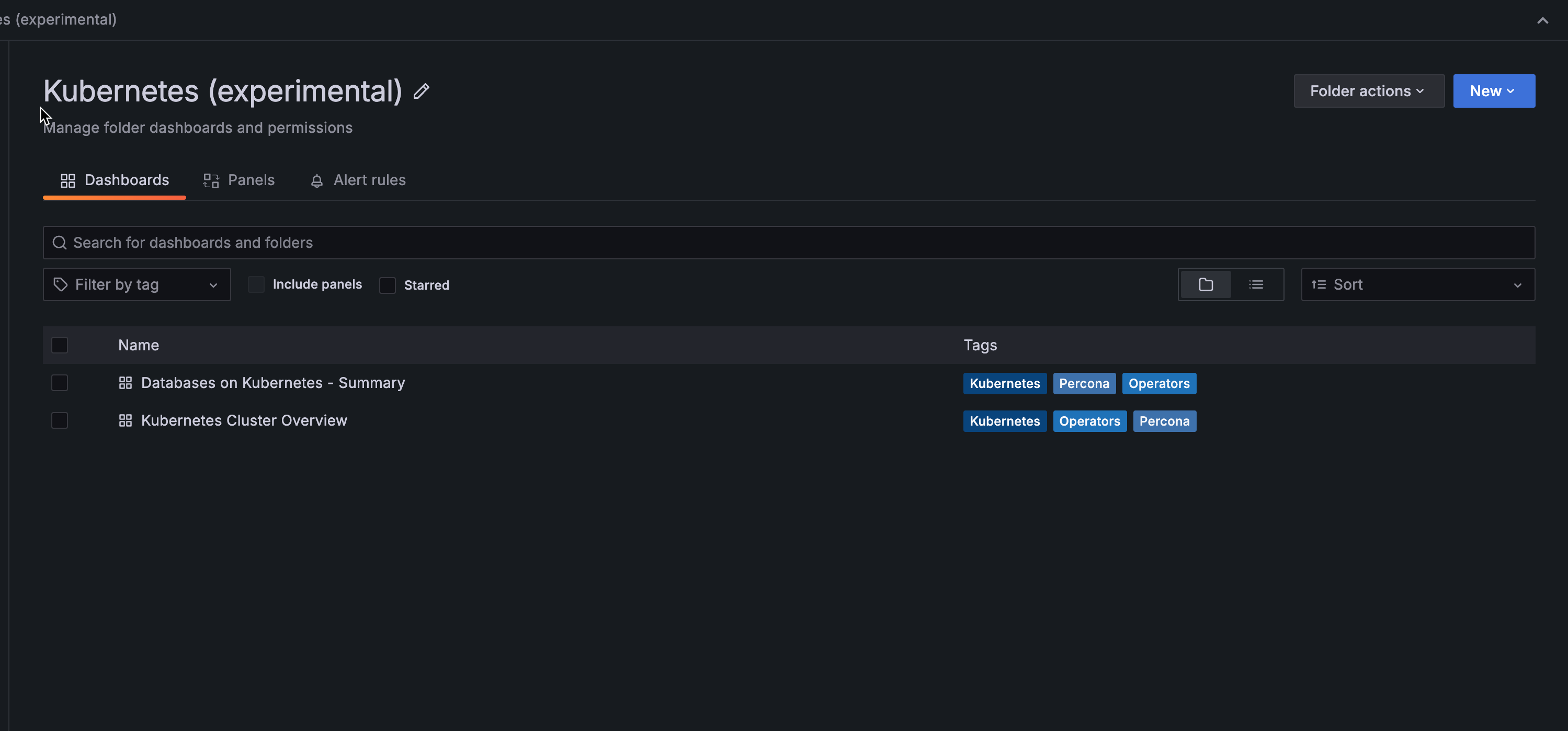Click dashboard icon beside Kubernetes Cluster Overview
The image size is (1568, 731).
tap(126, 420)
